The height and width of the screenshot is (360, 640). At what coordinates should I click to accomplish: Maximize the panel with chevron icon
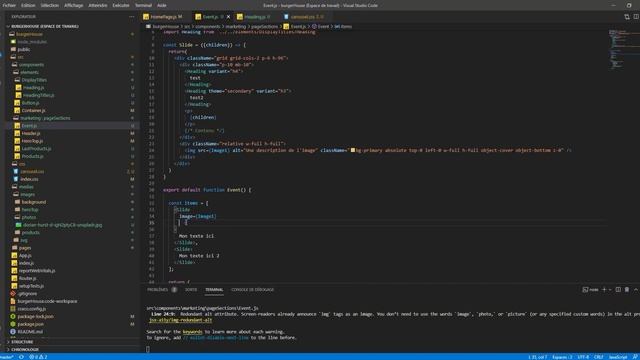[x=636, y=290]
